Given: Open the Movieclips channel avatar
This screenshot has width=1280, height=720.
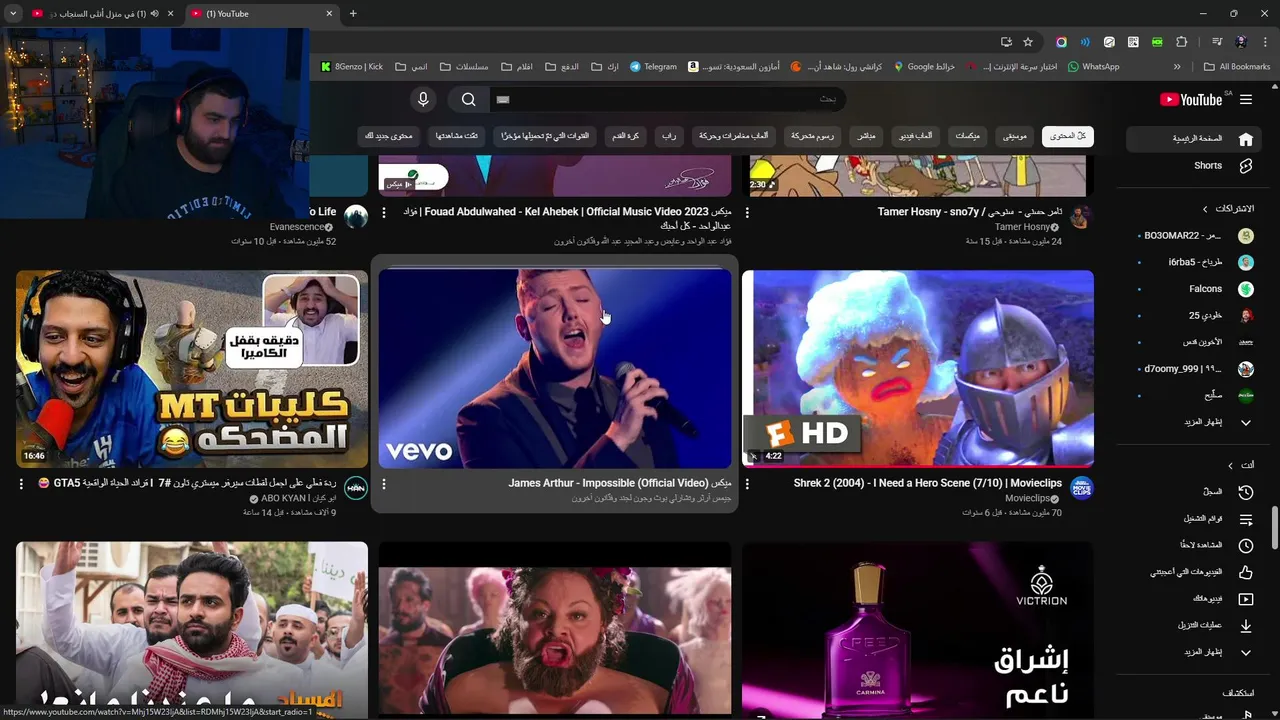Looking at the screenshot, I should click(1081, 488).
